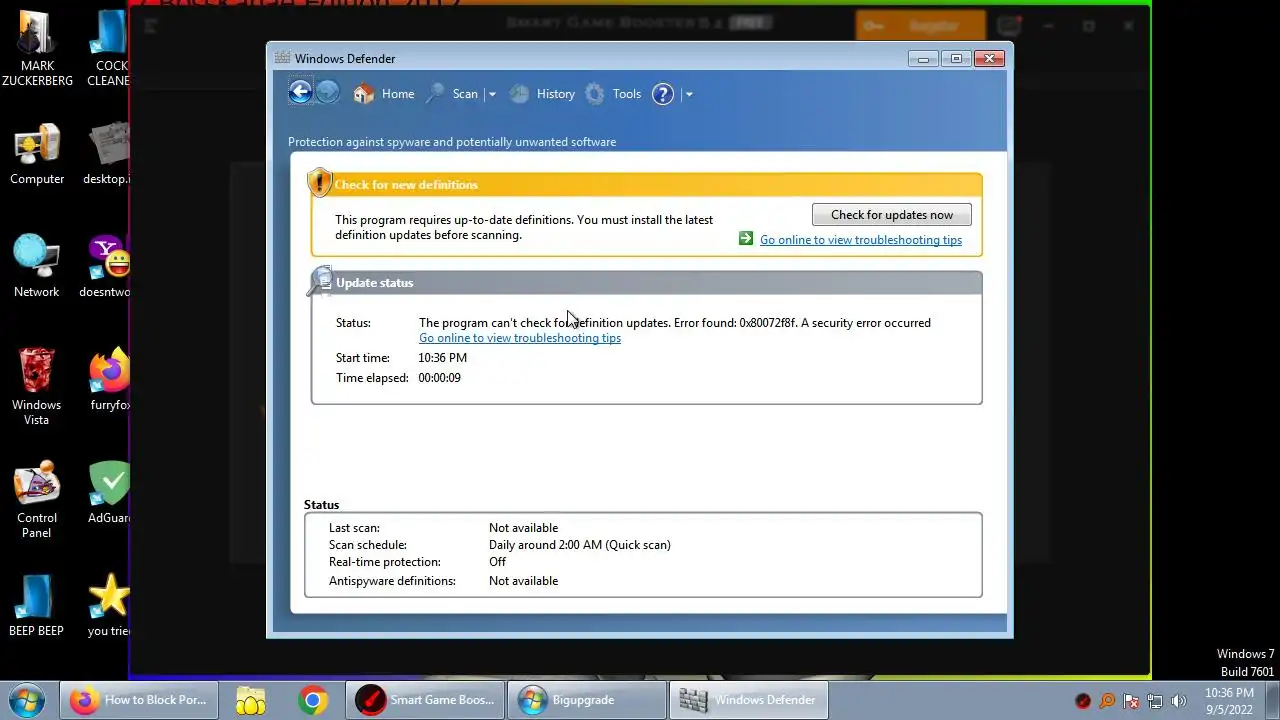Click the Show desktop strip beside the clock
The width and height of the screenshot is (1280, 720).
[x=1272, y=701]
